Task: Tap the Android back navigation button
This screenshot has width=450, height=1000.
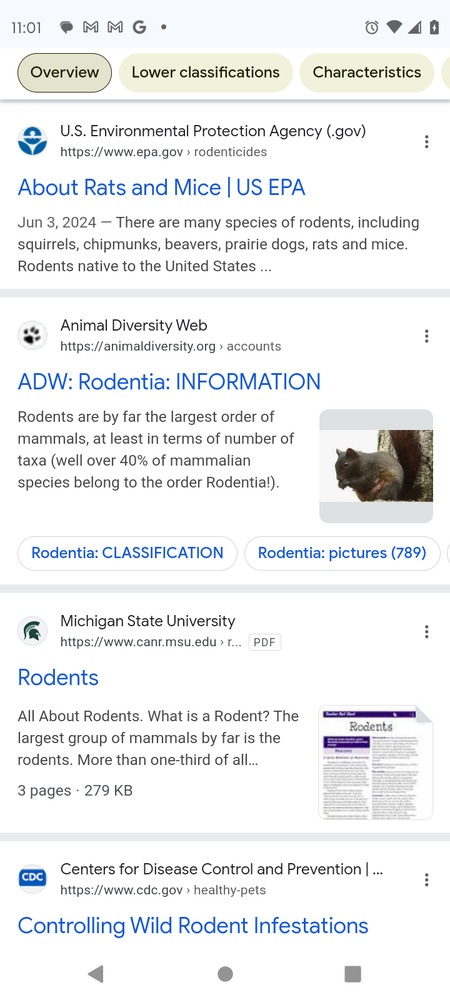Action: (96, 973)
